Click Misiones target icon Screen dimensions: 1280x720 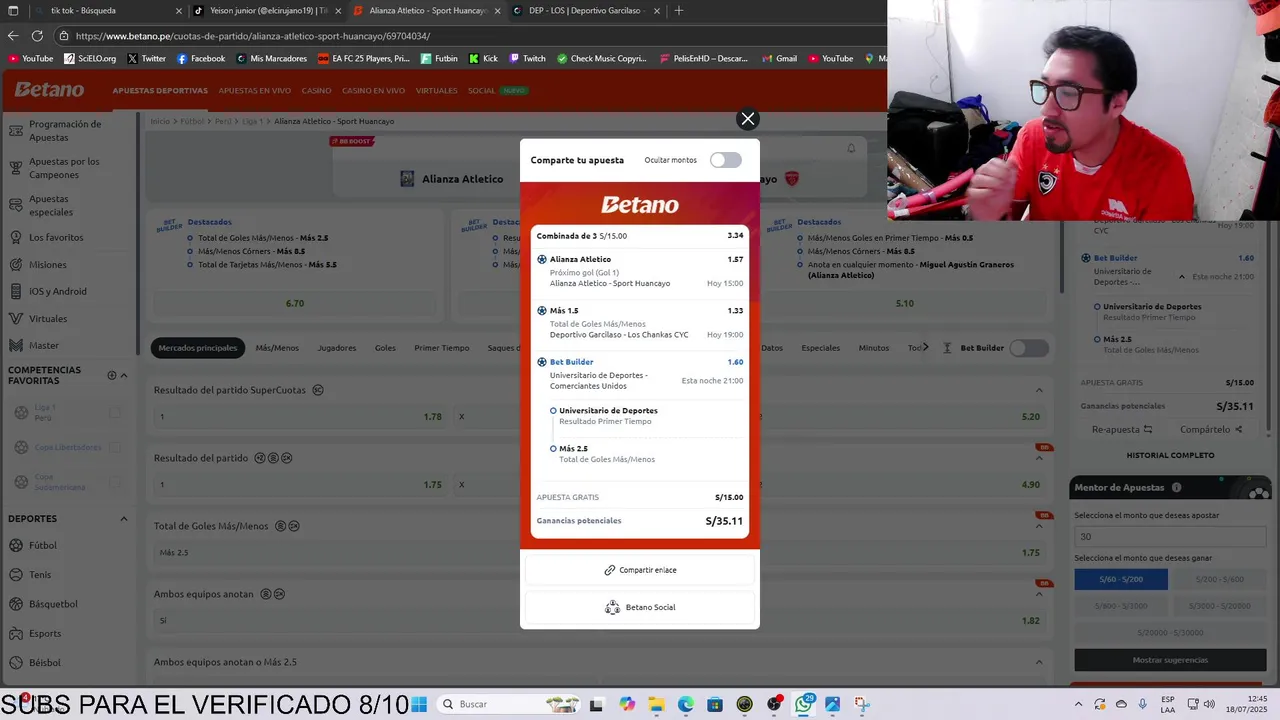point(15,265)
